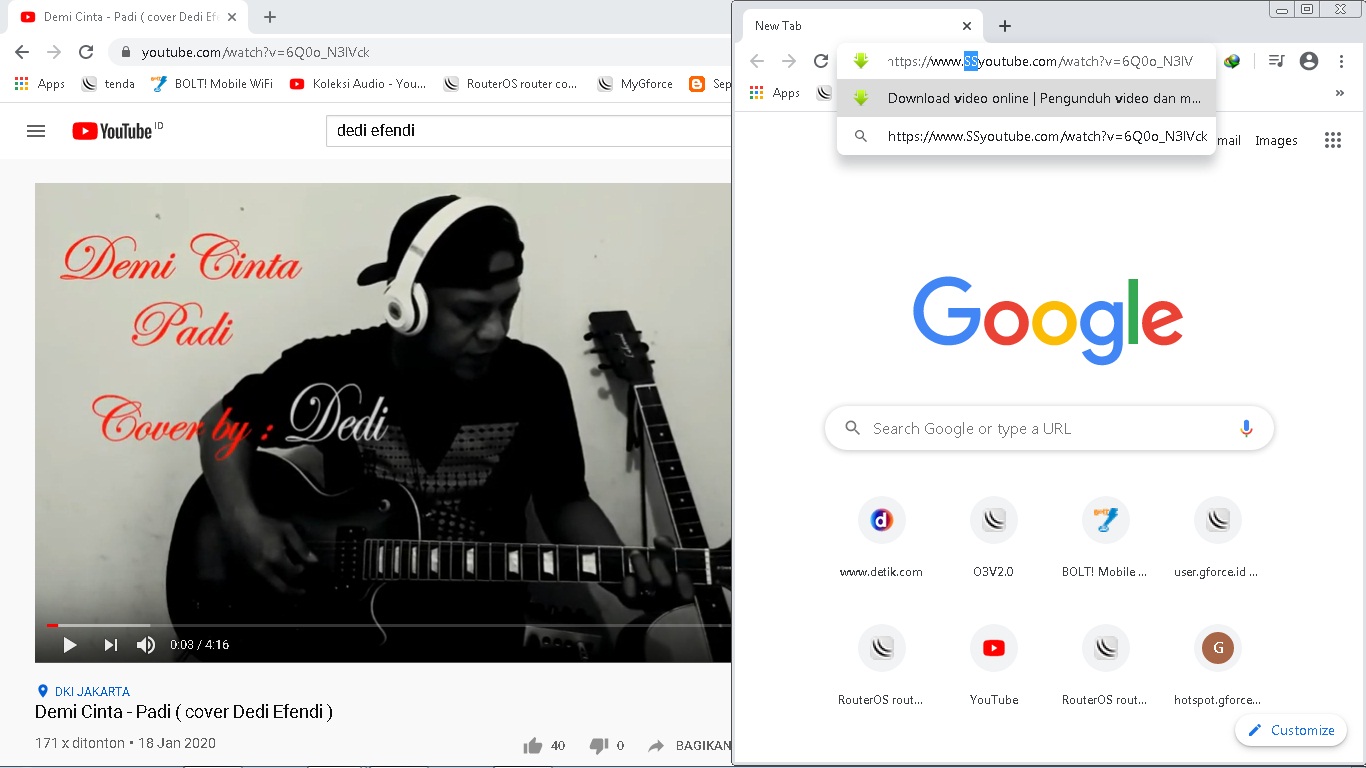Go back in left YouTube window
The height and width of the screenshot is (768, 1366).
tap(22, 52)
